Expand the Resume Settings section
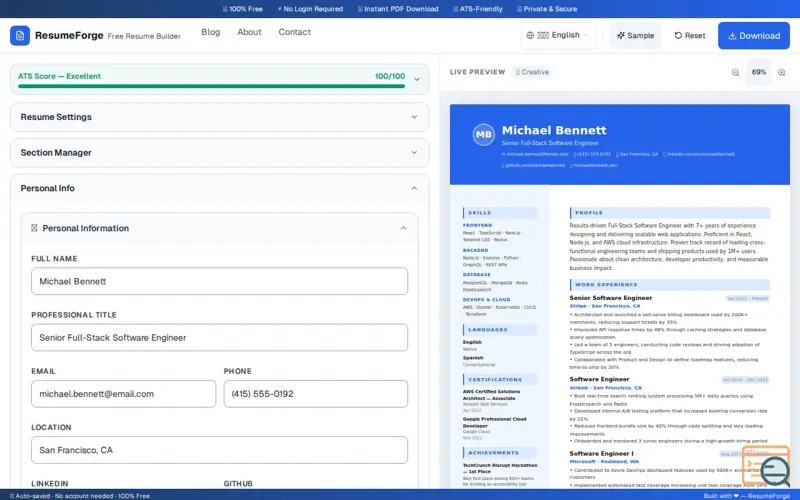 [x=219, y=117]
